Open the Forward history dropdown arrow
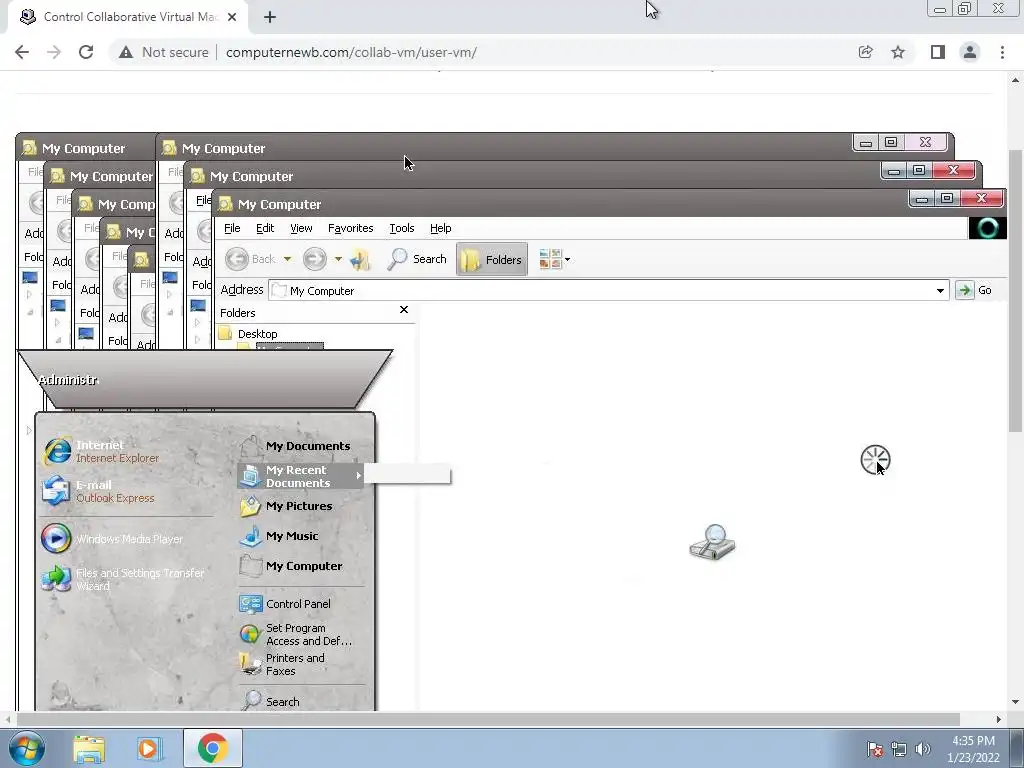This screenshot has height=768, width=1024. (338, 259)
